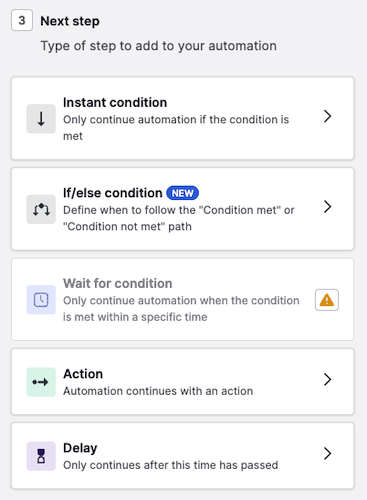This screenshot has width=367, height=500.
Task: Click the orange warning triangle icon
Action: 327,300
